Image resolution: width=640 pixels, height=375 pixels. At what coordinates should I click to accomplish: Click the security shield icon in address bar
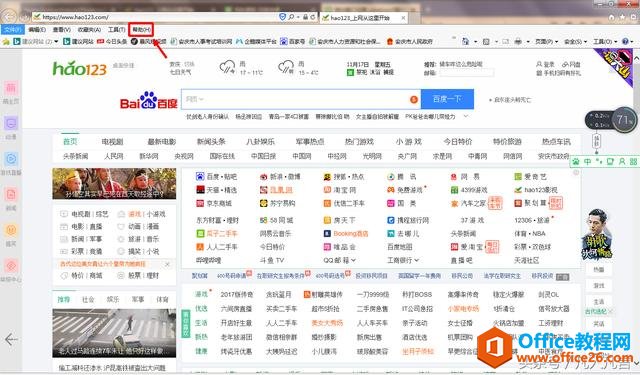[282, 17]
